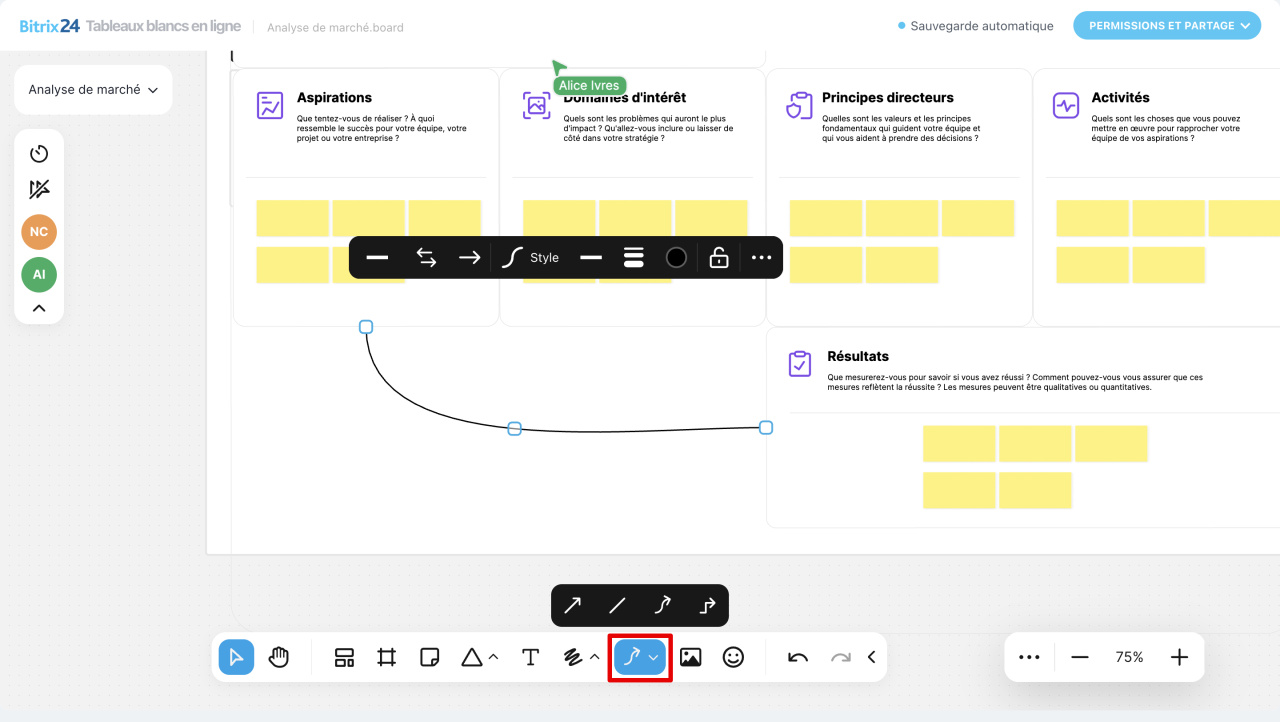Select the sticky note tool

pyautogui.click(x=430, y=657)
